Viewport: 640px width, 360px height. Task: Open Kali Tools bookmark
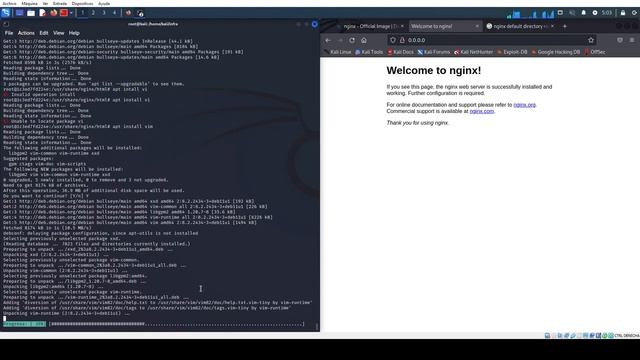(369, 52)
